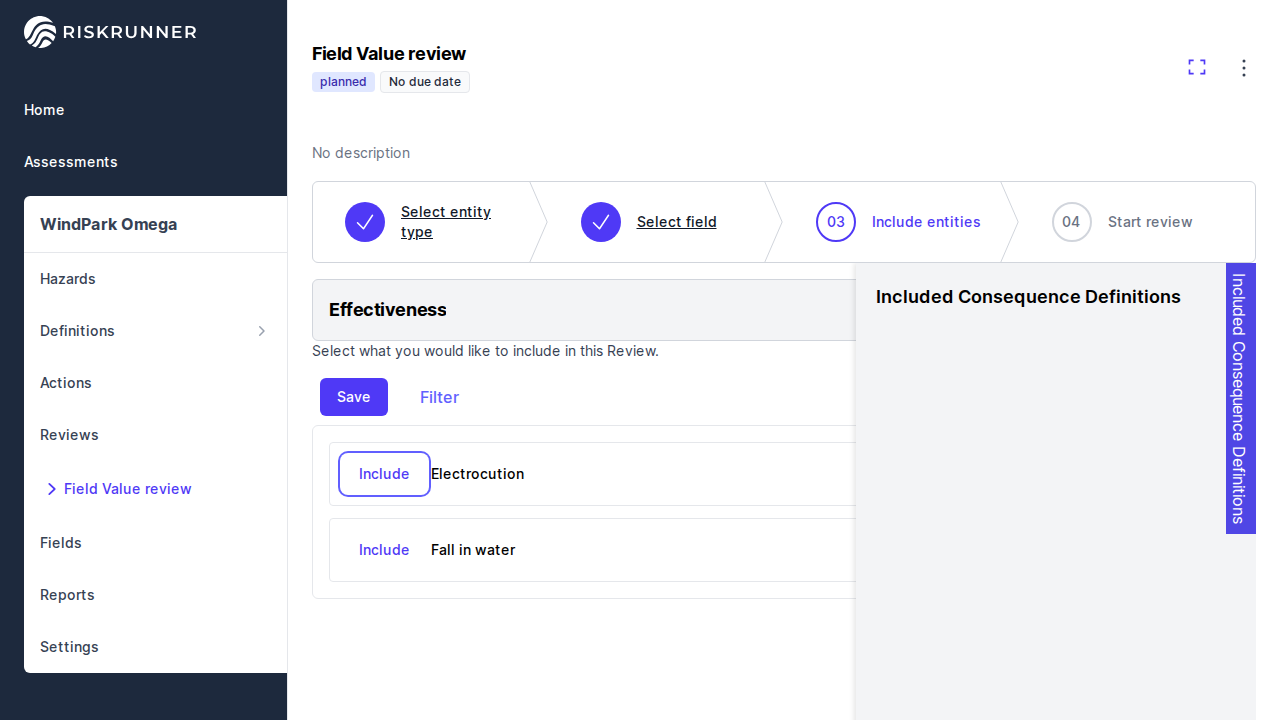
Task: Click the RiskRunner logo icon
Action: [x=40, y=32]
